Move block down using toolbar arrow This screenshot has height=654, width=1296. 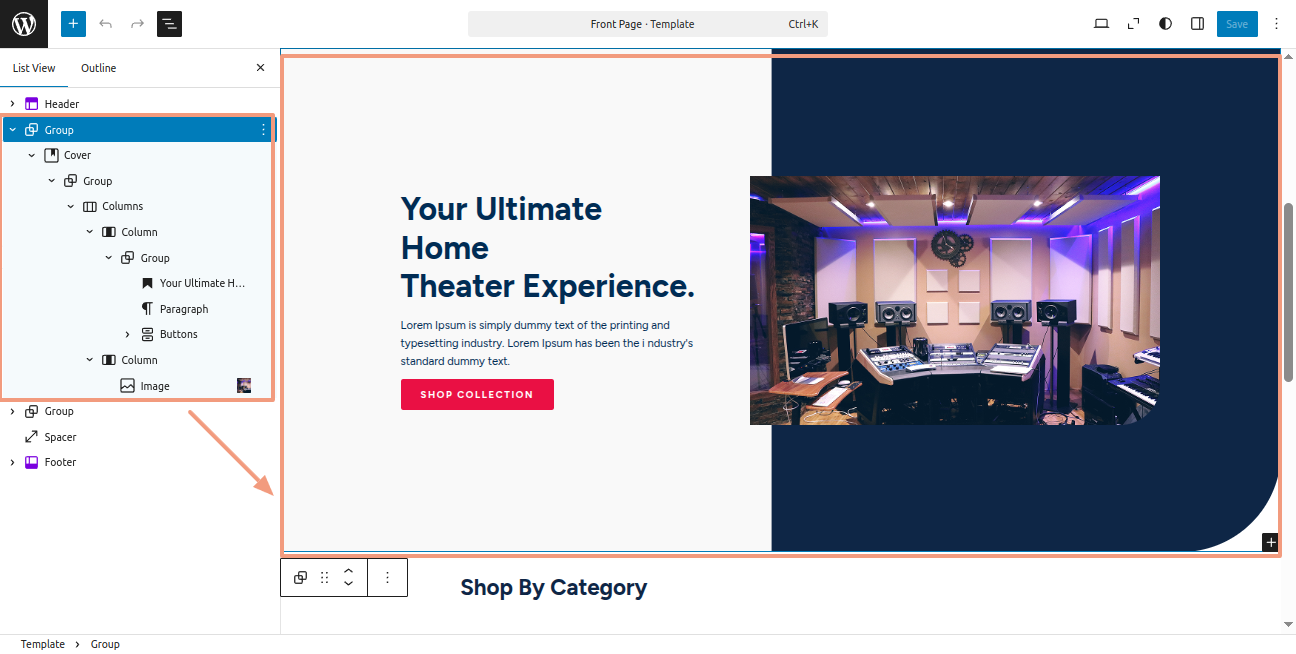tap(348, 584)
